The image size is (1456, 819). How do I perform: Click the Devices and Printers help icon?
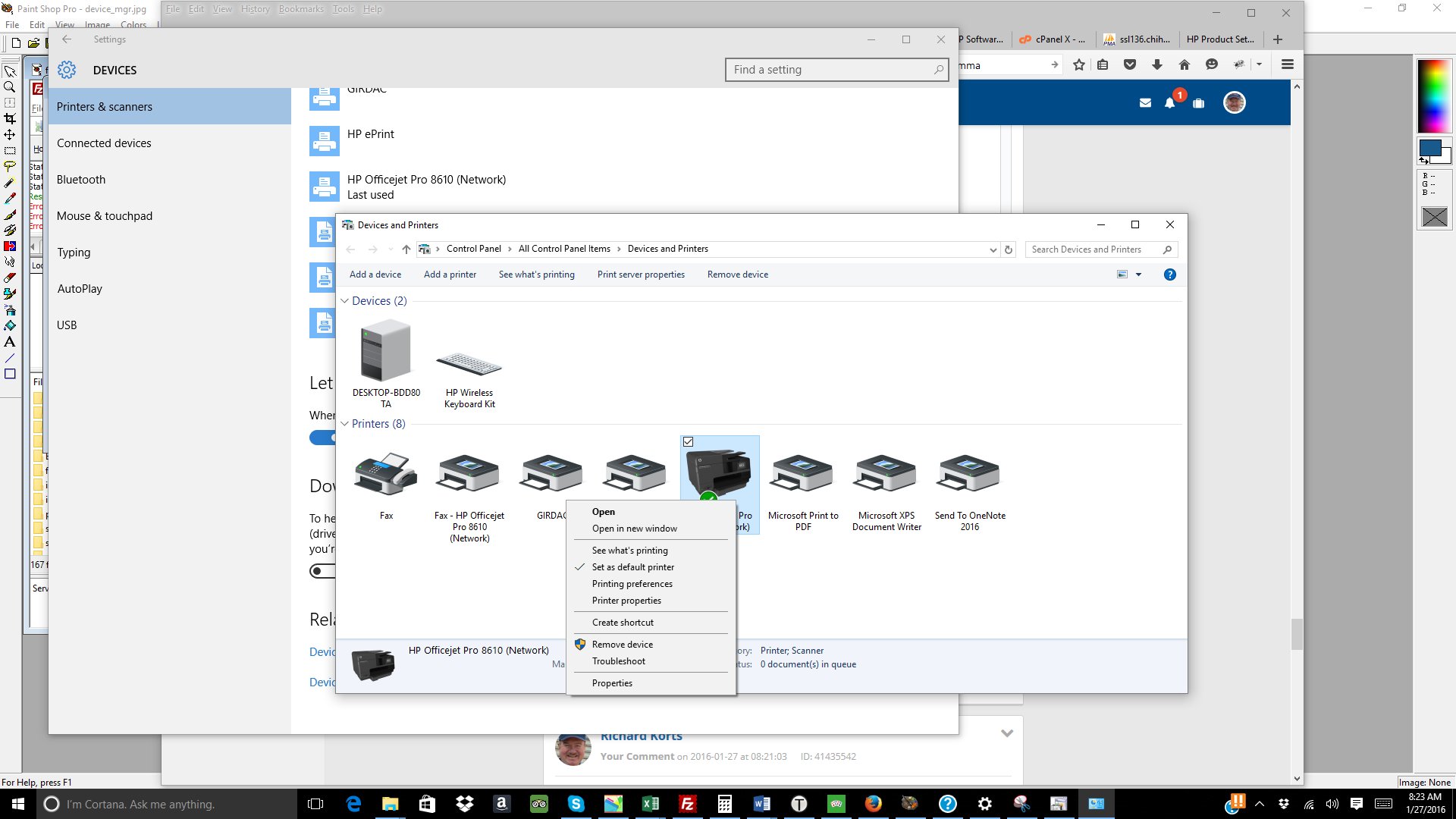click(1169, 275)
